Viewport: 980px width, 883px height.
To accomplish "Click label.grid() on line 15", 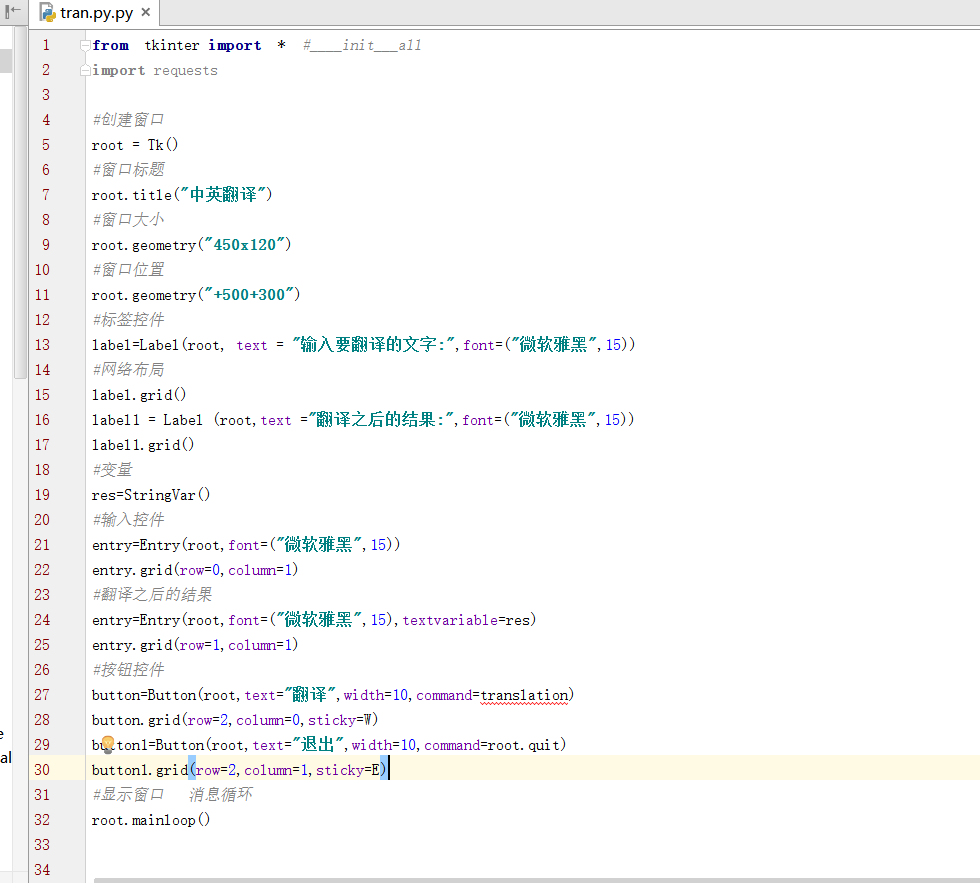I will point(139,395).
